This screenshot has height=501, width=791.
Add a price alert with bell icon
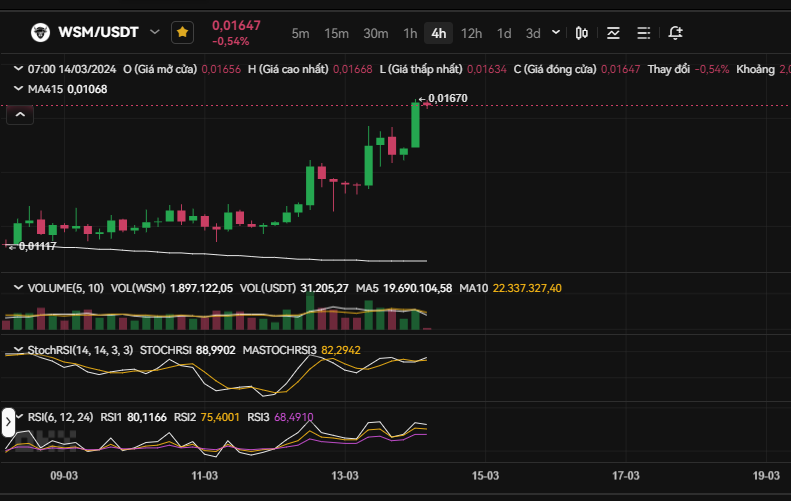click(675, 33)
